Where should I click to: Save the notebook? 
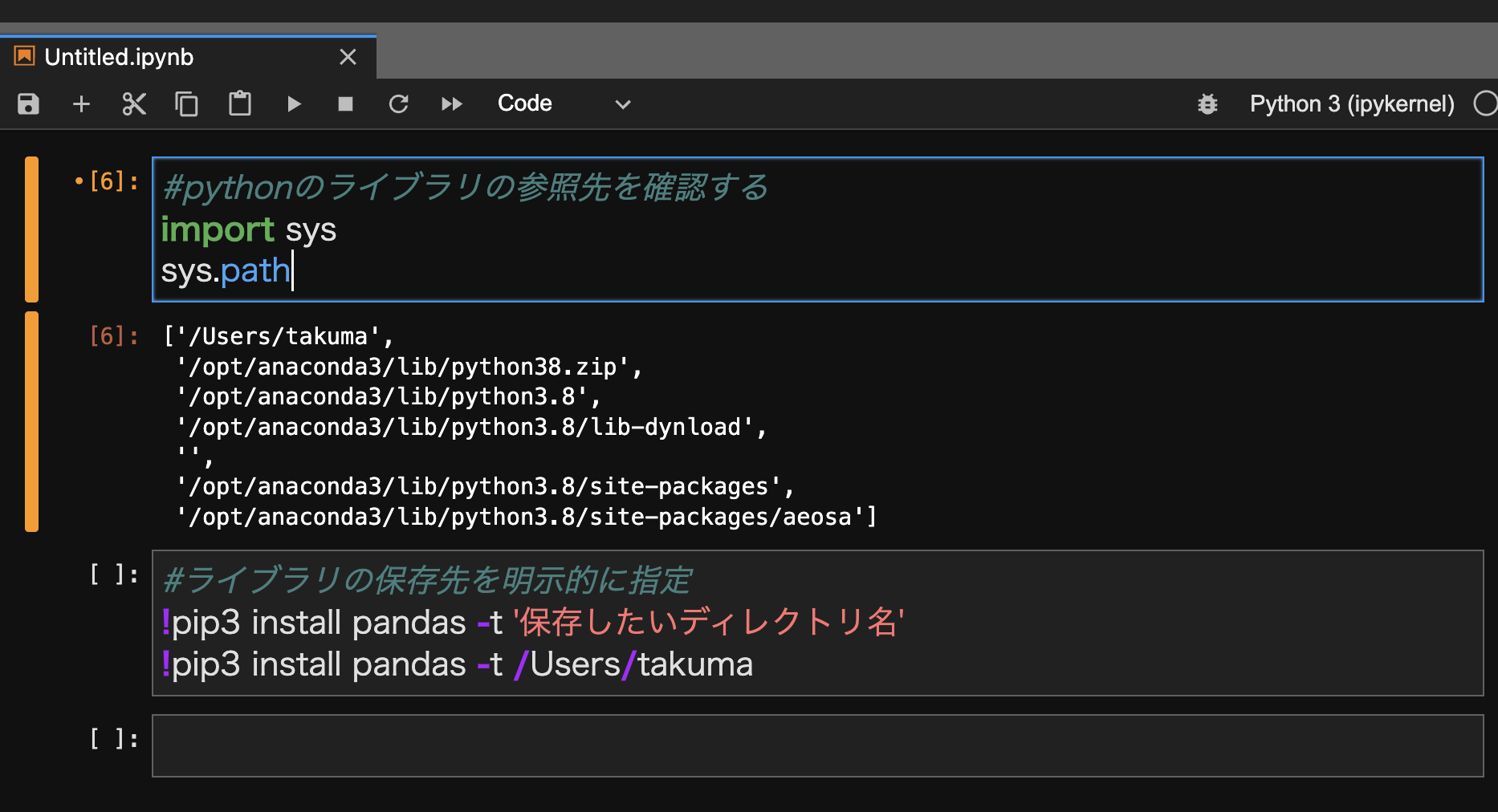click(x=27, y=104)
